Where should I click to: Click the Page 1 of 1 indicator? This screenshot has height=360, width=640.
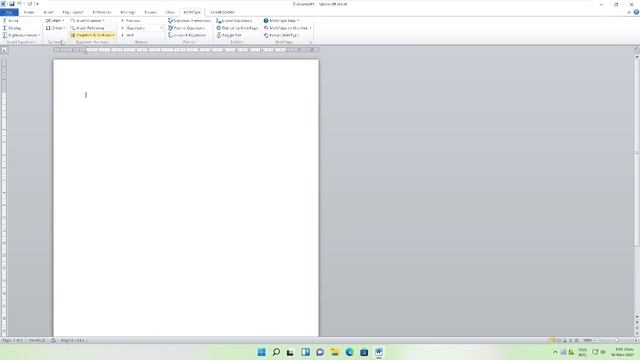coord(13,340)
